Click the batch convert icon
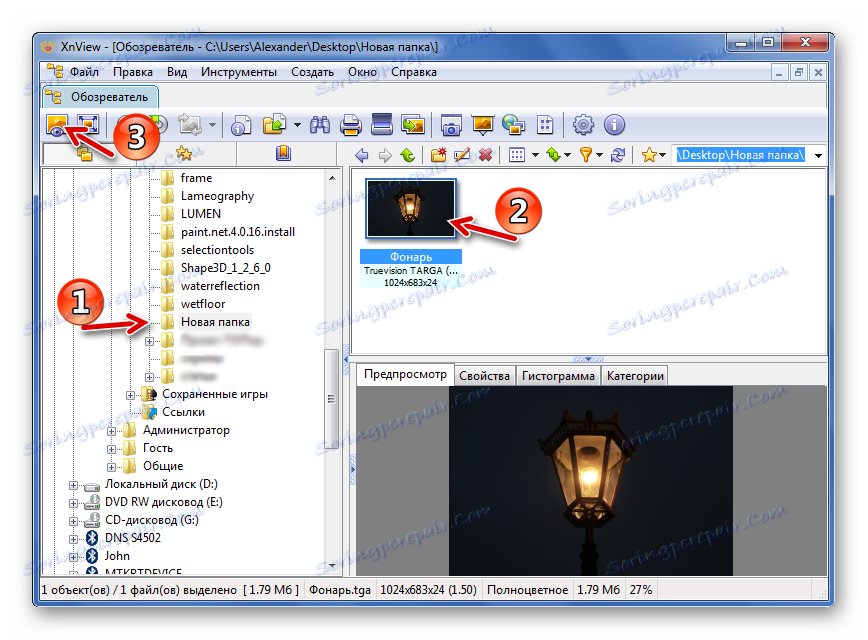Screen dimensions: 868x640 tap(412, 125)
